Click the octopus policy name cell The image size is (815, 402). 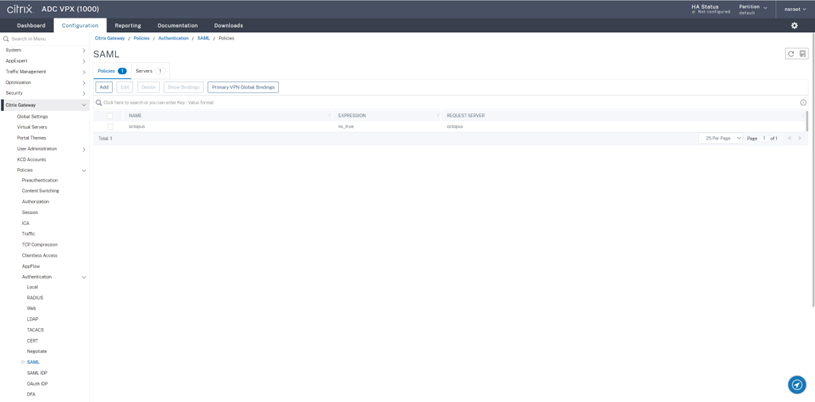[x=137, y=126]
